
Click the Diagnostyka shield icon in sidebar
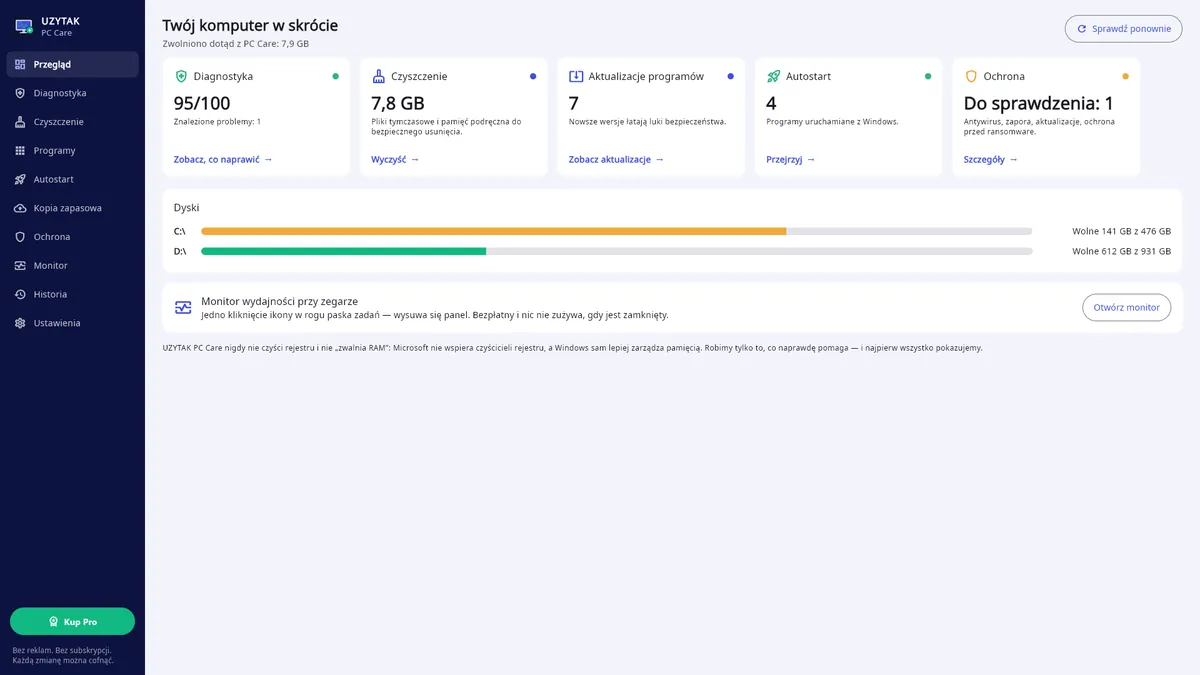pos(20,93)
